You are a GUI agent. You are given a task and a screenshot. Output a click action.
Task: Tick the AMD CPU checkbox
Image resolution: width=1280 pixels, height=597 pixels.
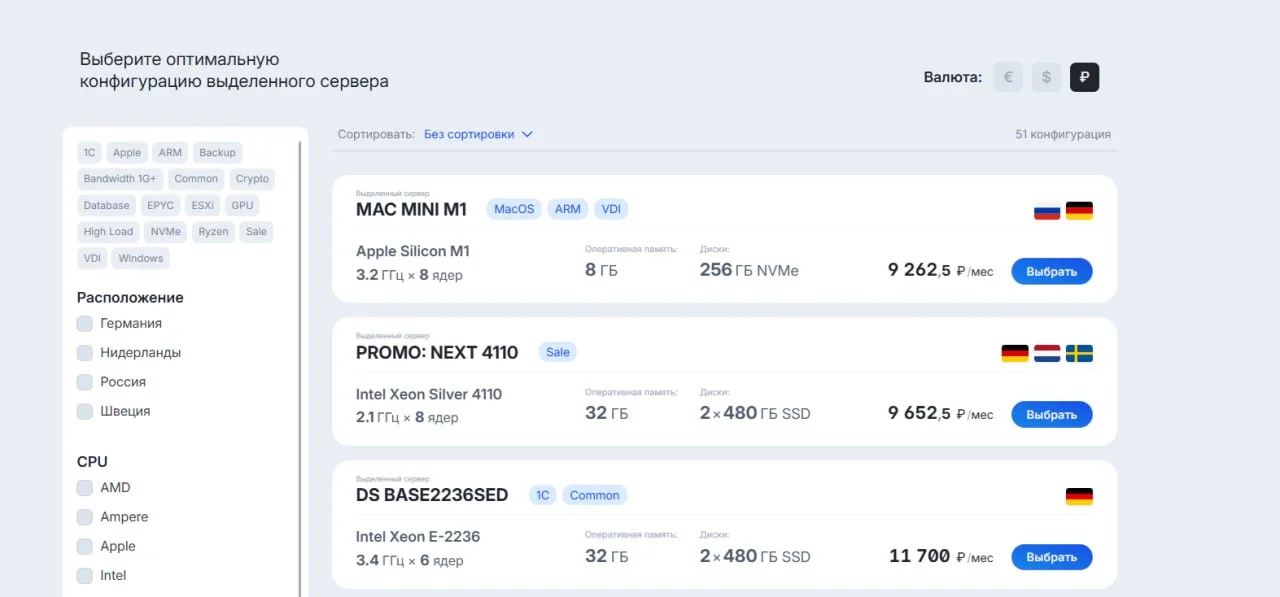85,488
